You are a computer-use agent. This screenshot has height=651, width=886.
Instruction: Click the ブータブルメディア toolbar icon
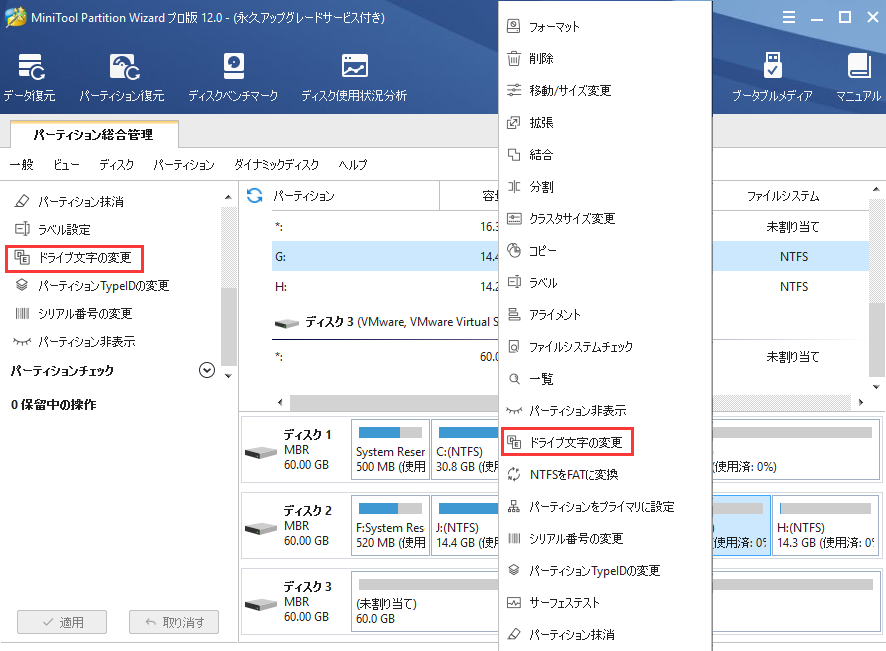(771, 77)
